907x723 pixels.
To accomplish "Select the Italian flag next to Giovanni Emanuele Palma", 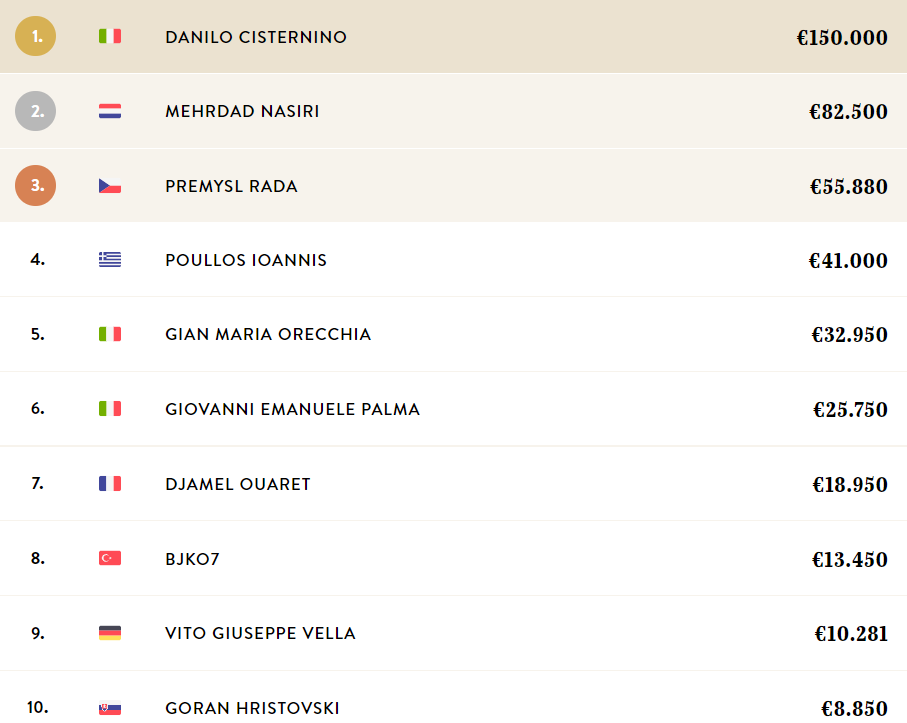I will [x=110, y=409].
